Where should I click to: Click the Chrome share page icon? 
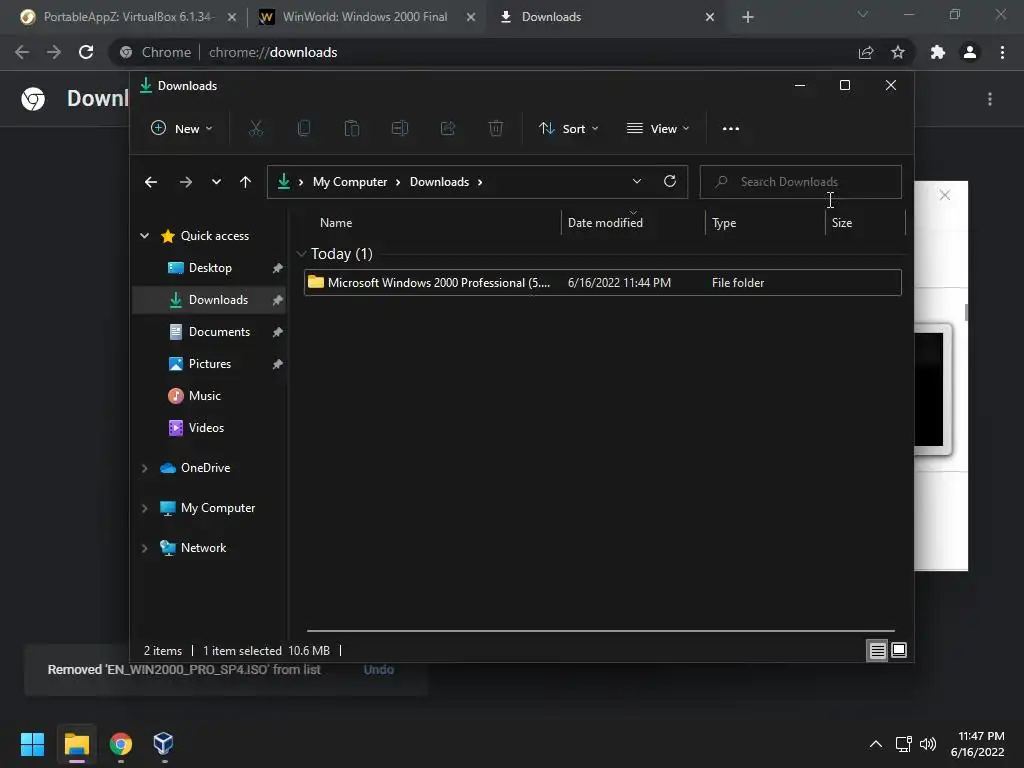(866, 52)
